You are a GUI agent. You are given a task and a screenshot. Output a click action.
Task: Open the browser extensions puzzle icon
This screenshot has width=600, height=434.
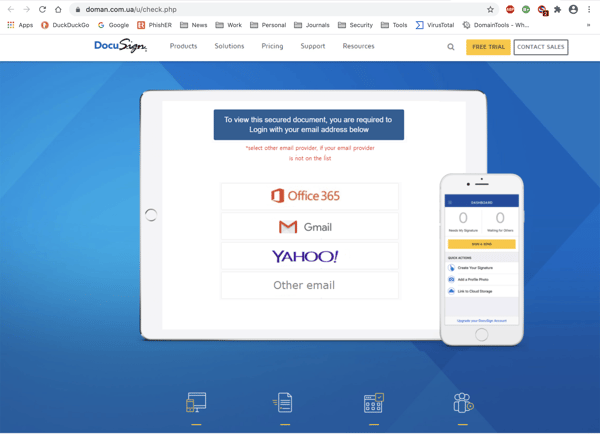tap(557, 9)
